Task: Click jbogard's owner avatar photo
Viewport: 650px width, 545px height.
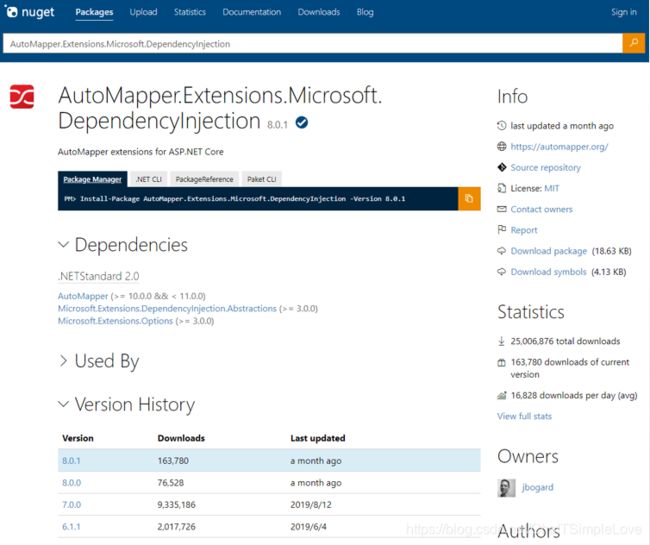Action: coord(506,488)
